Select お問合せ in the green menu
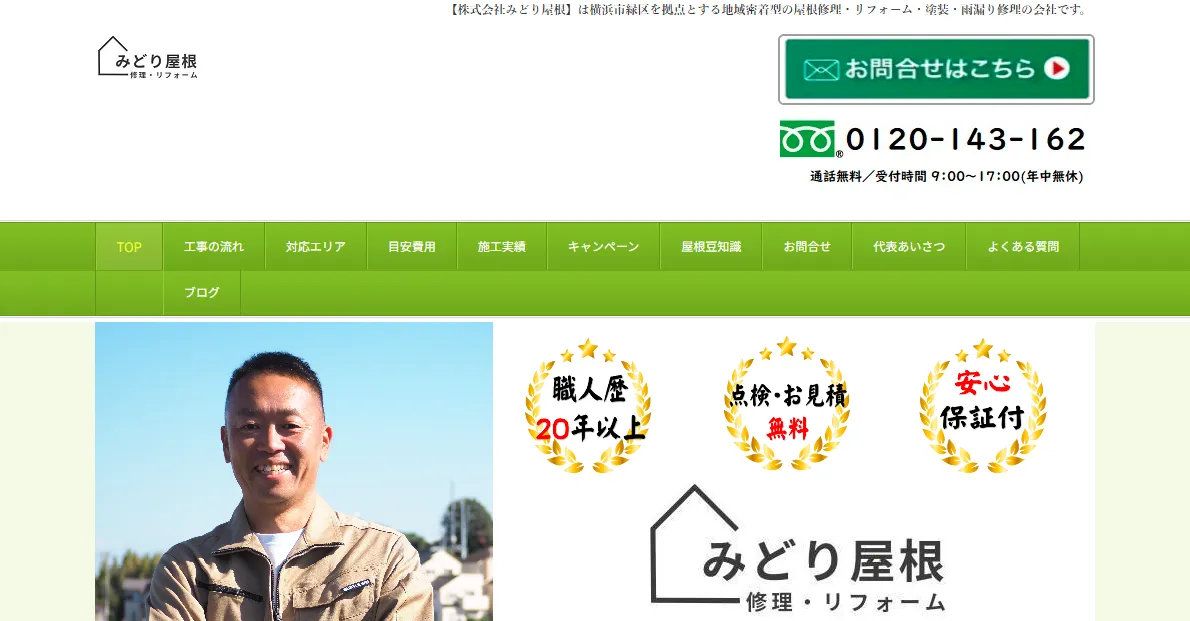 pyautogui.click(x=808, y=247)
